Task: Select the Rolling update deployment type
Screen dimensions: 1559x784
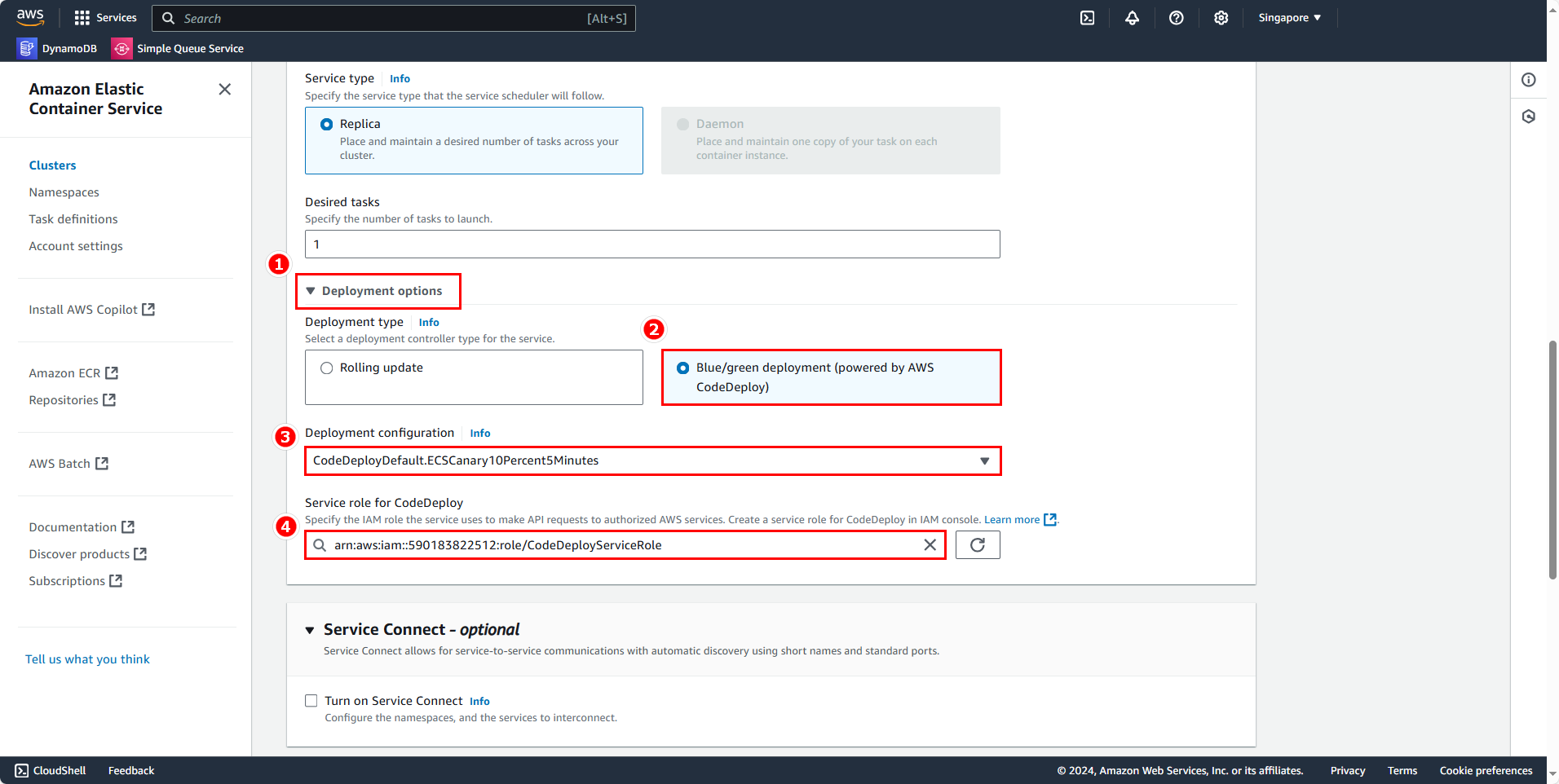Action: [x=474, y=377]
